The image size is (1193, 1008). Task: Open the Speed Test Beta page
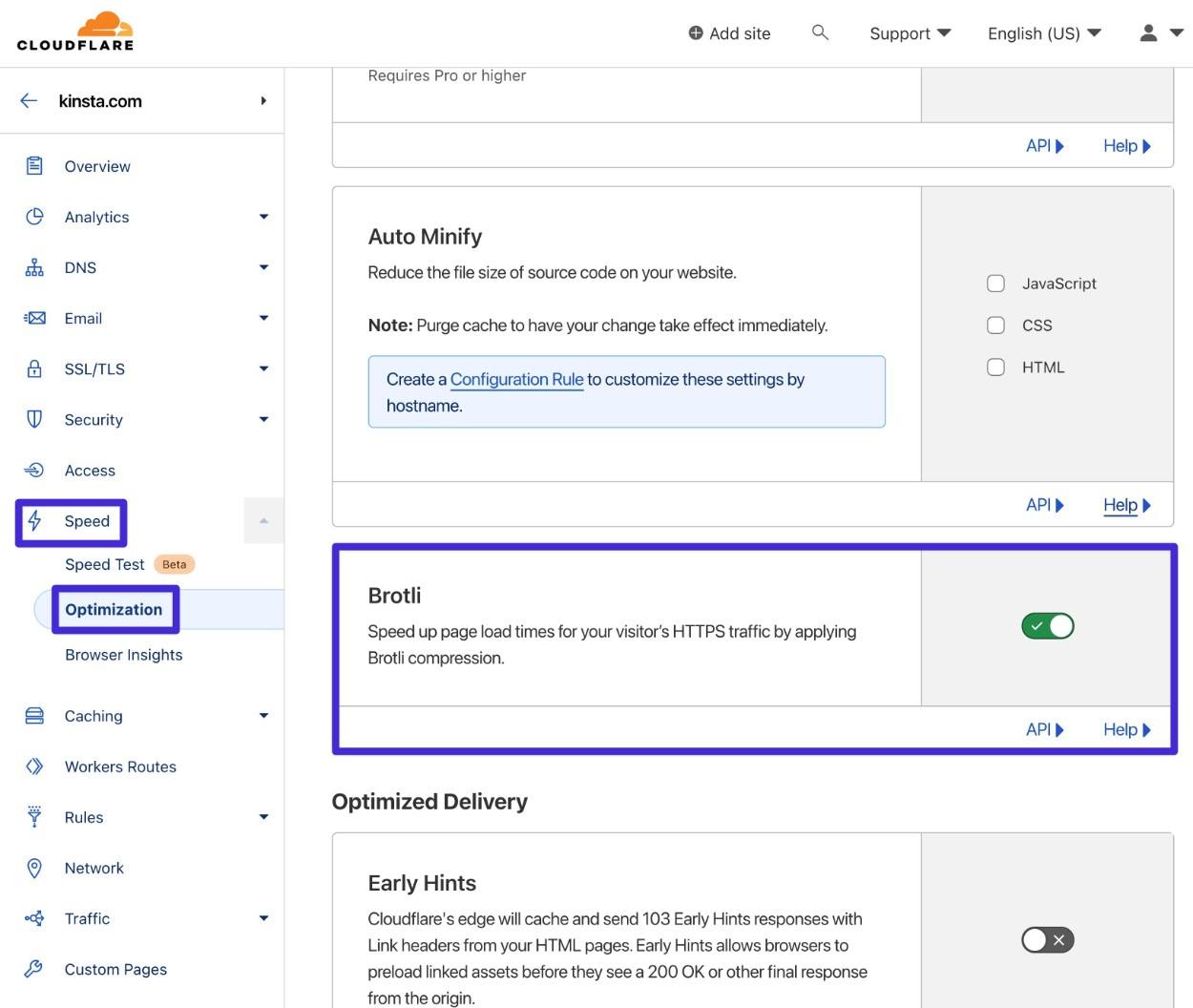pyautogui.click(x=104, y=562)
